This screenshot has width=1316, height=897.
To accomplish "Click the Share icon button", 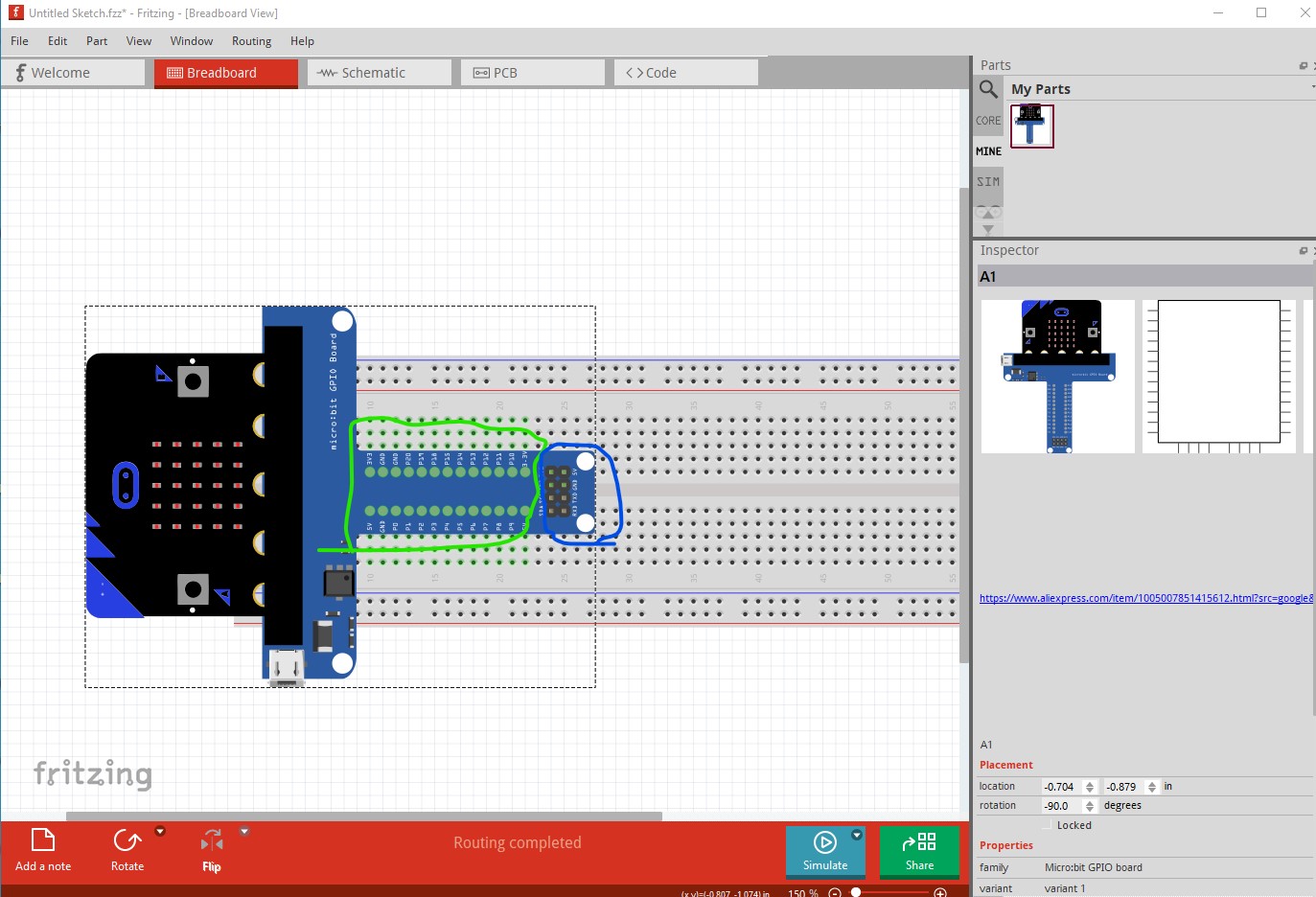I will 919,851.
